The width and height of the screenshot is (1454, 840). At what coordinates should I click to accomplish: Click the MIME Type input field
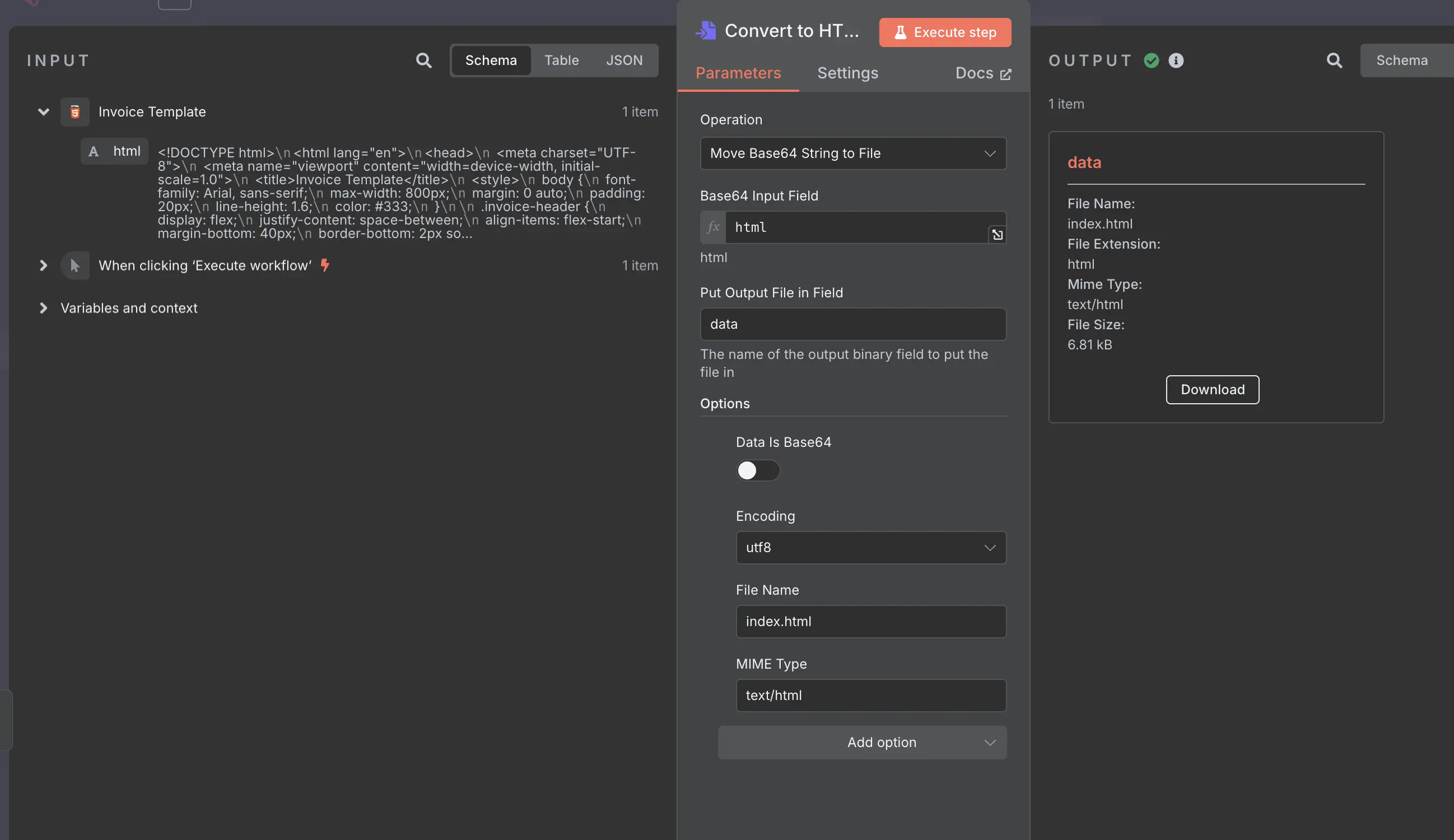click(x=871, y=696)
